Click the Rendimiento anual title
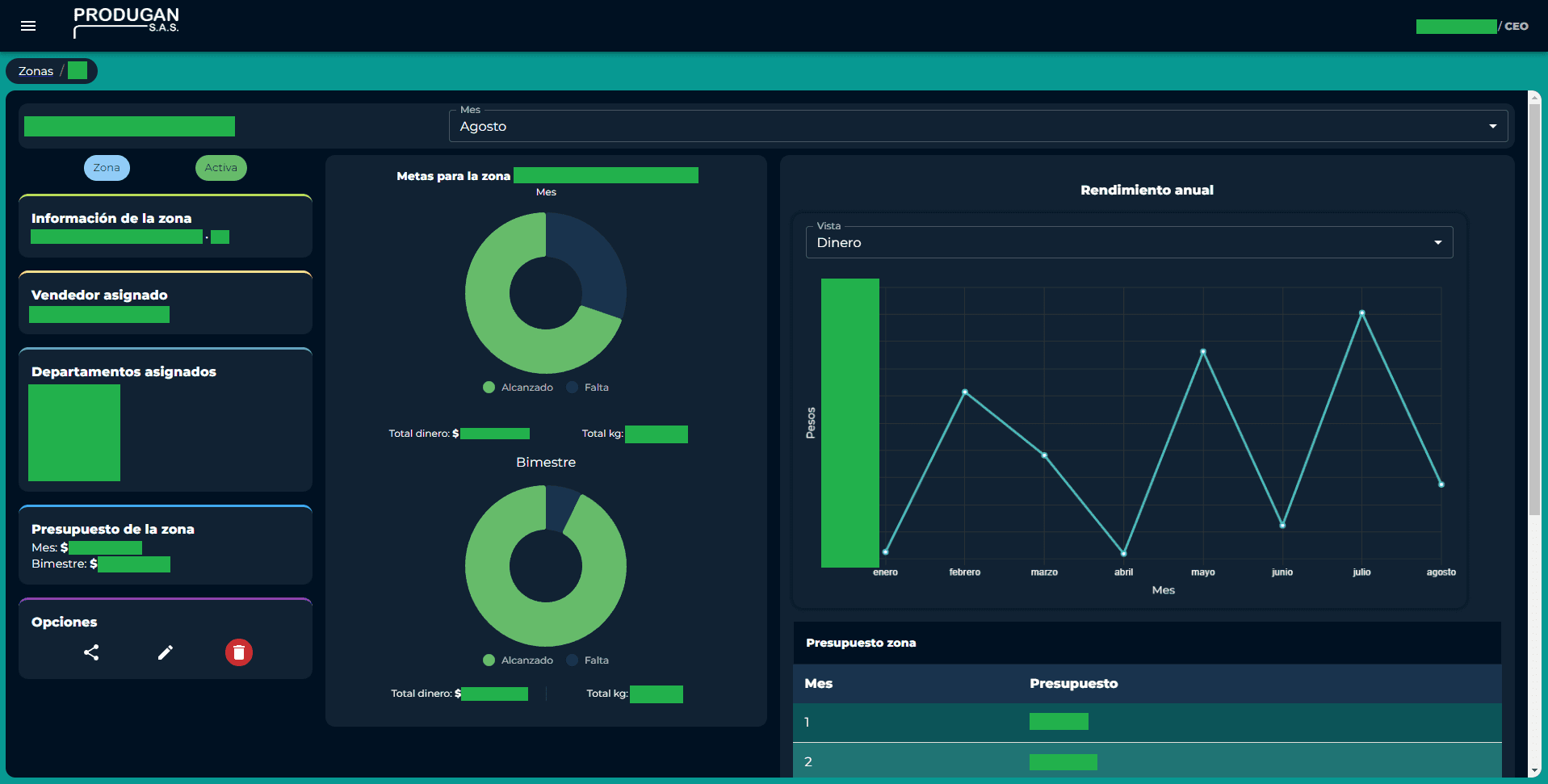The width and height of the screenshot is (1548, 784). click(x=1147, y=190)
